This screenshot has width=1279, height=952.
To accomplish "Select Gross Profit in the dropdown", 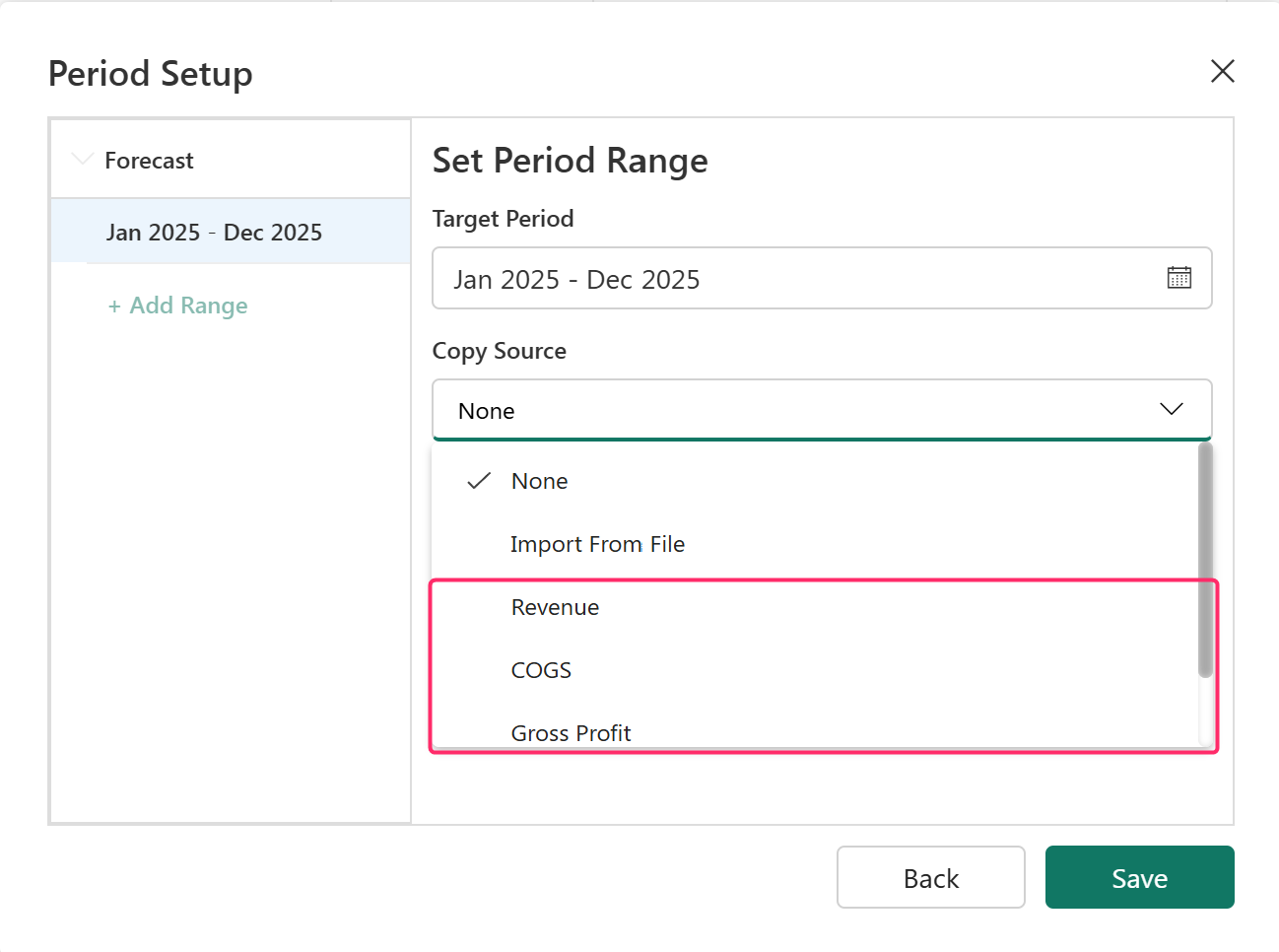I will click(571, 733).
